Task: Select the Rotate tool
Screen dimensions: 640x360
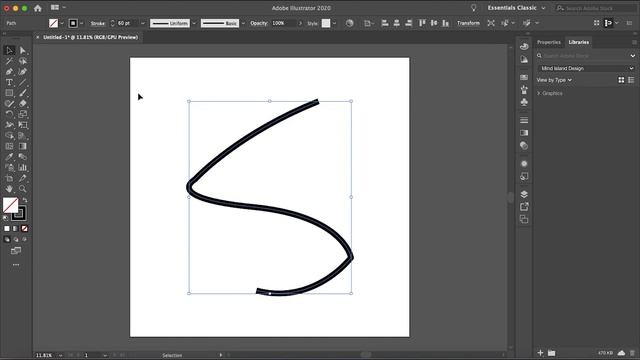Action: click(9, 114)
